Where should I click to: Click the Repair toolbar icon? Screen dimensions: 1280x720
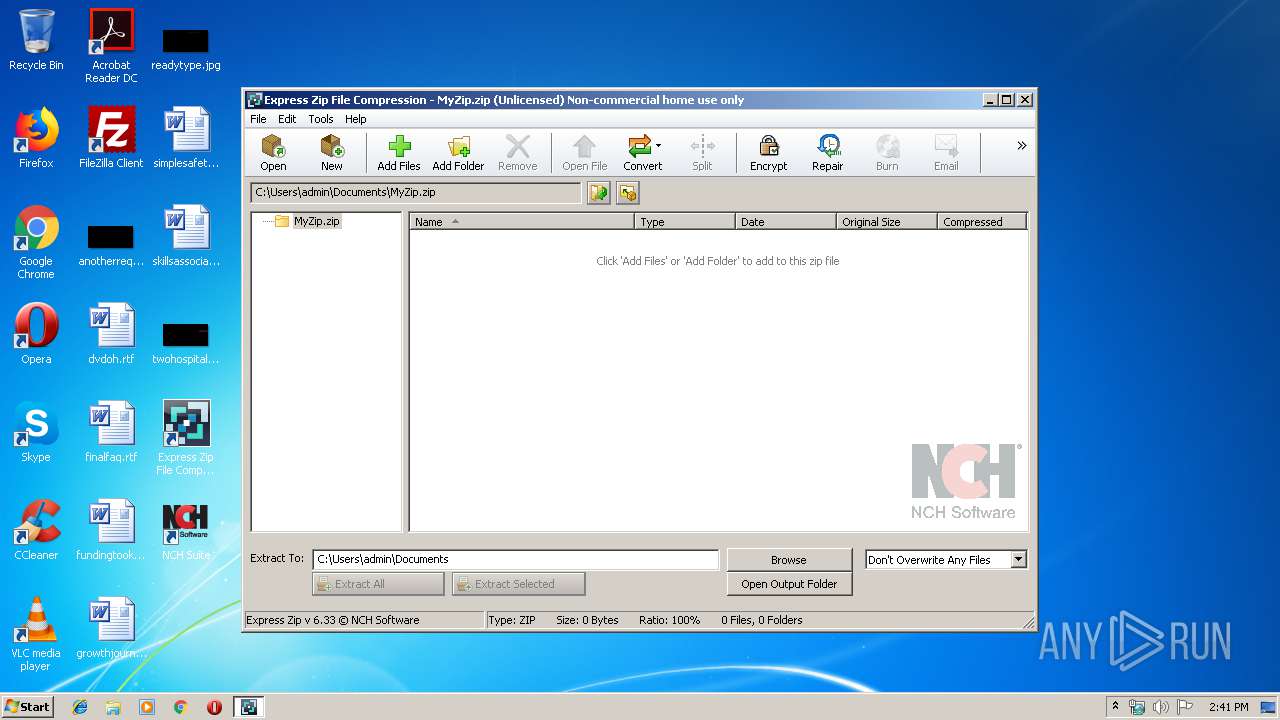coord(827,153)
